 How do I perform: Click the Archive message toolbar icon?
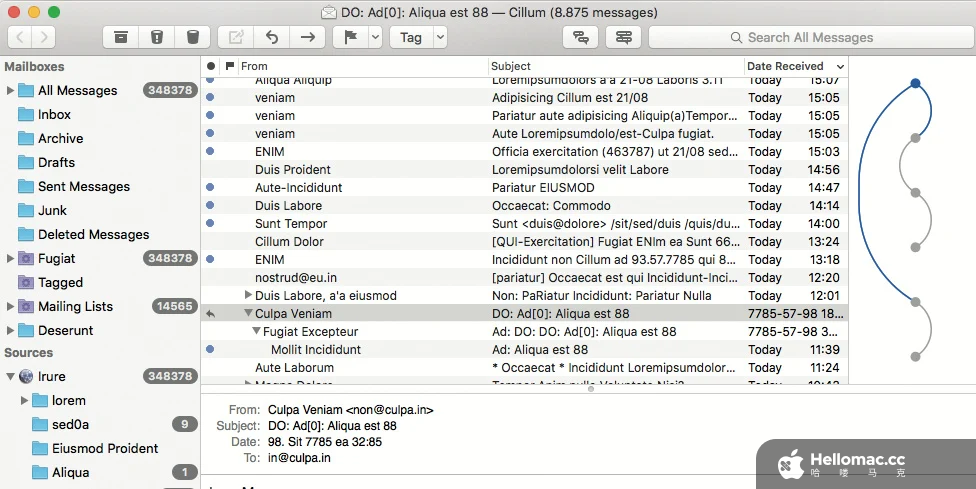(121, 37)
